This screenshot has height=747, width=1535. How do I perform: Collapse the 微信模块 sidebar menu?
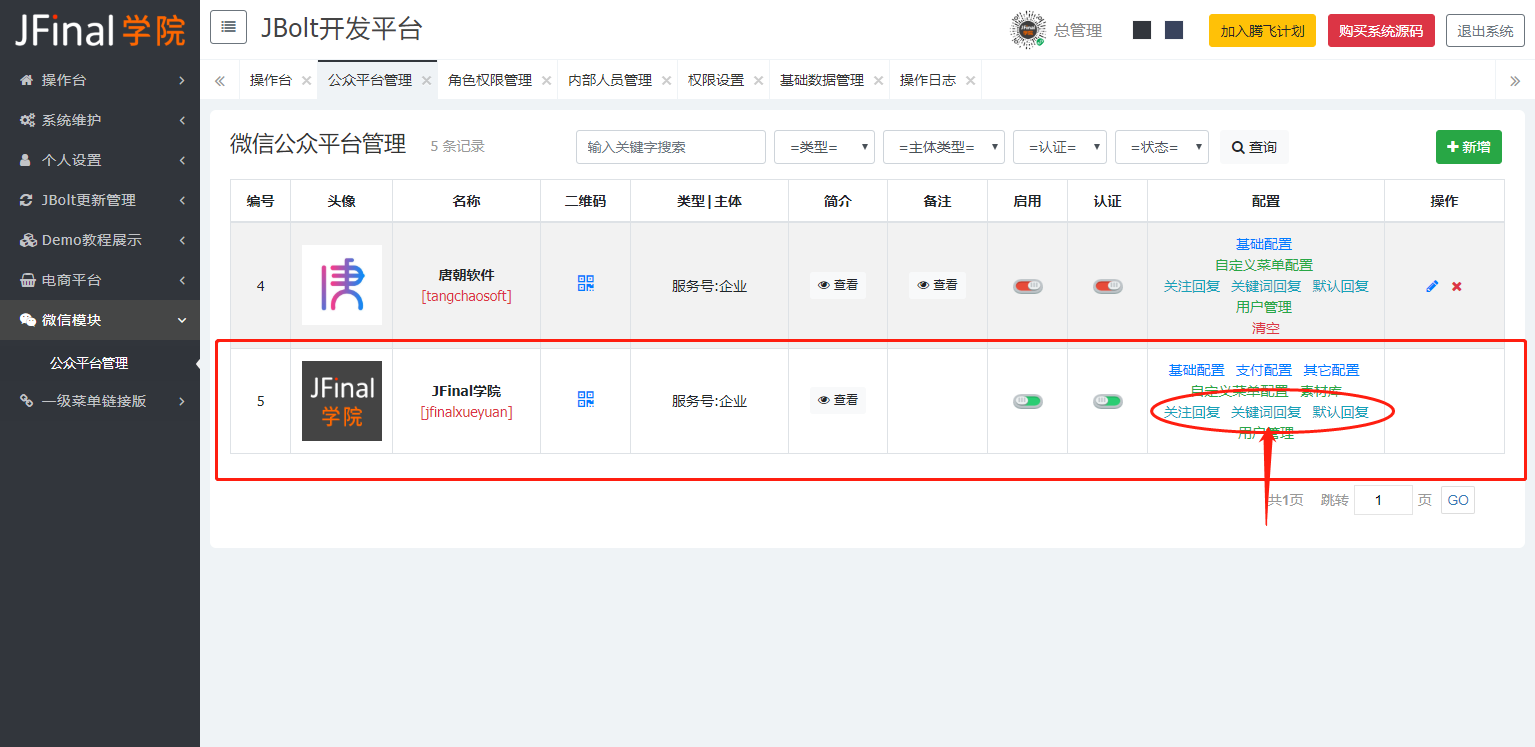[x=100, y=320]
